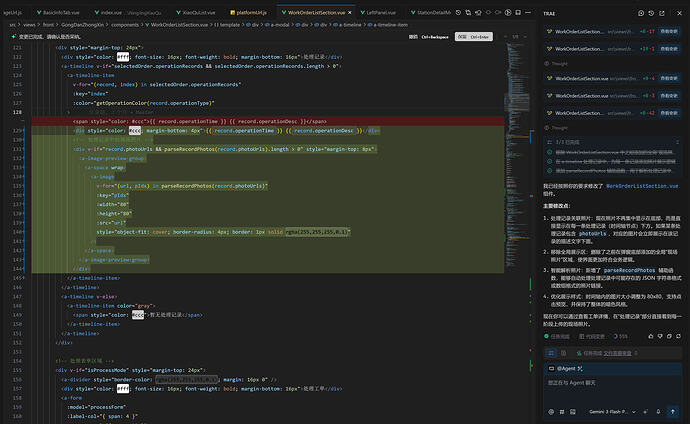Click the a-timeline-item breadcrumb
The height and width of the screenshot is (424, 690).
[x=388, y=25]
